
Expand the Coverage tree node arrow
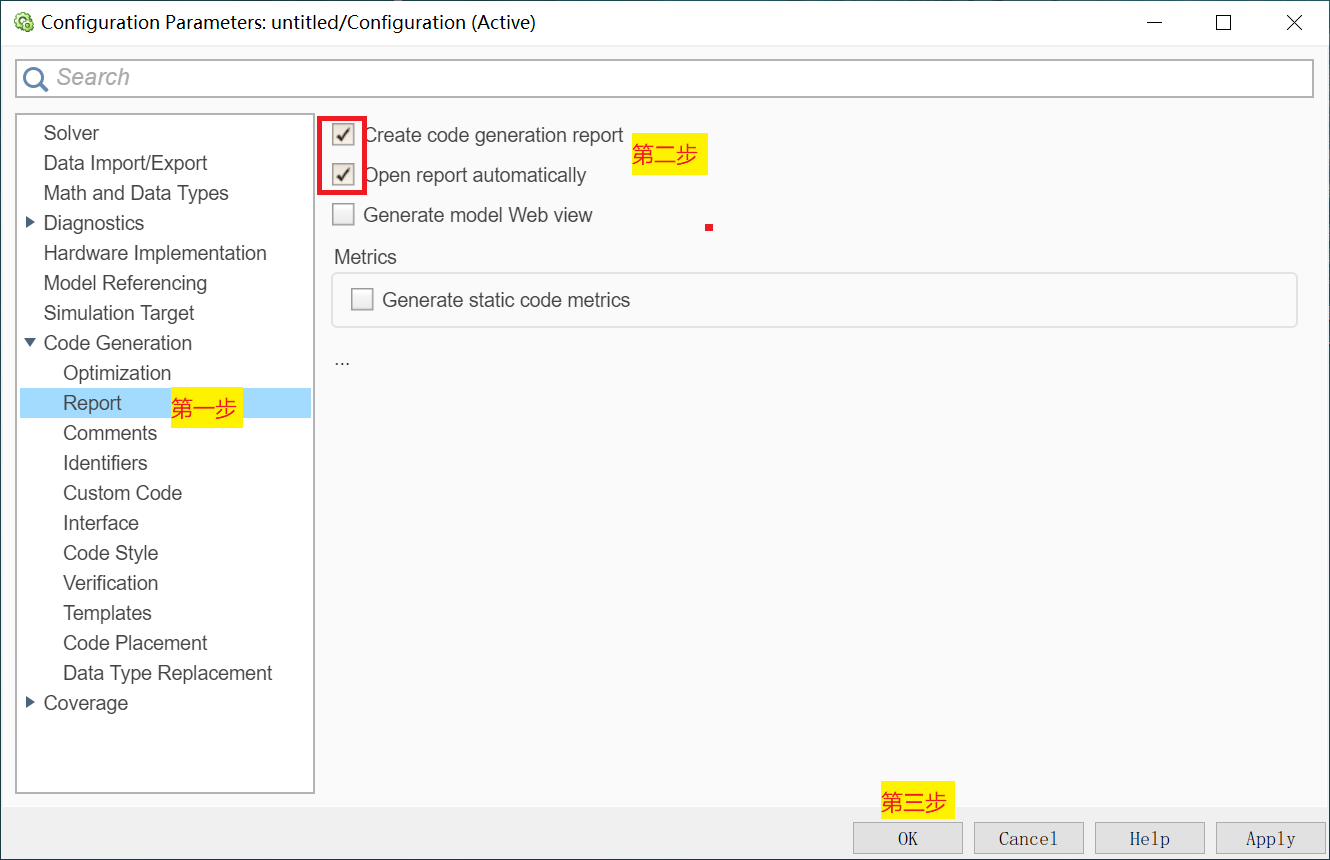[x=31, y=703]
